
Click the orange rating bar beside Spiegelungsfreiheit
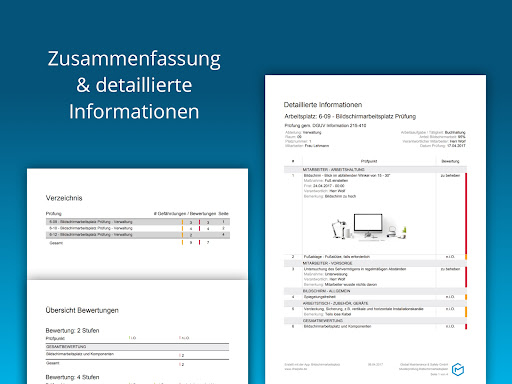(x=466, y=297)
